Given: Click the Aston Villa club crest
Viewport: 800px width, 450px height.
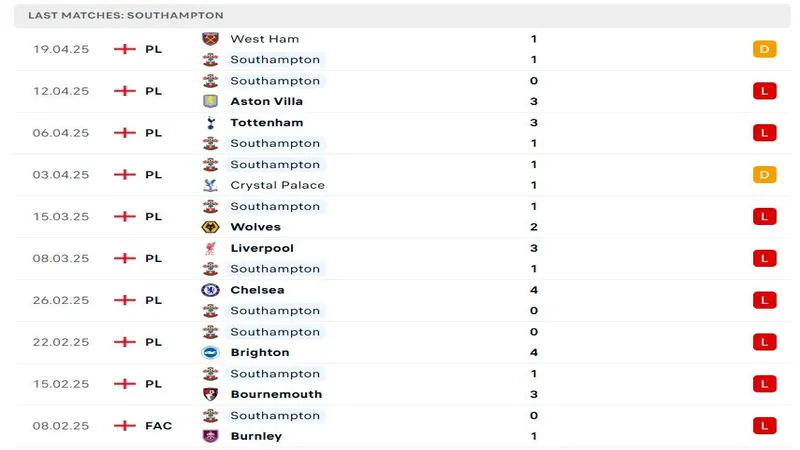Looking at the screenshot, I should pyautogui.click(x=210, y=101).
